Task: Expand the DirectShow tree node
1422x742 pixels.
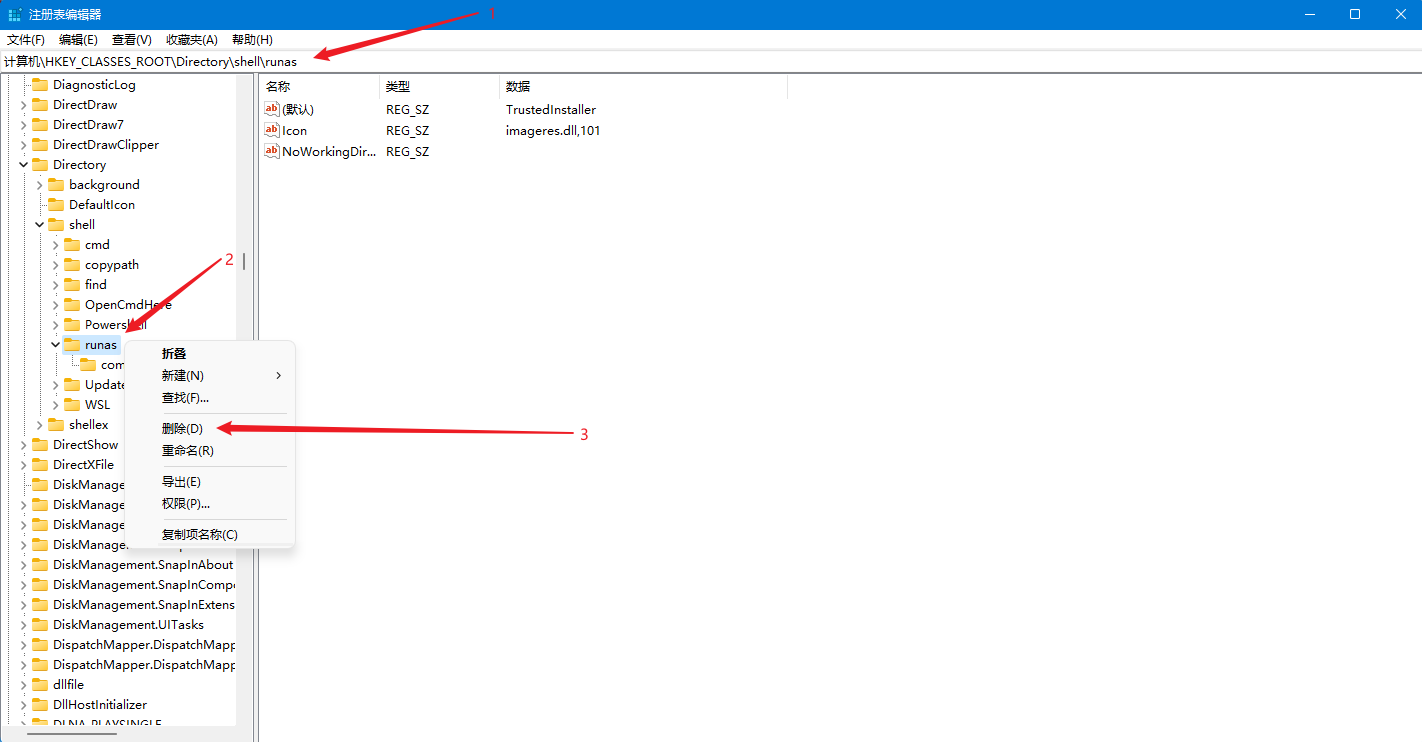Action: click(24, 445)
